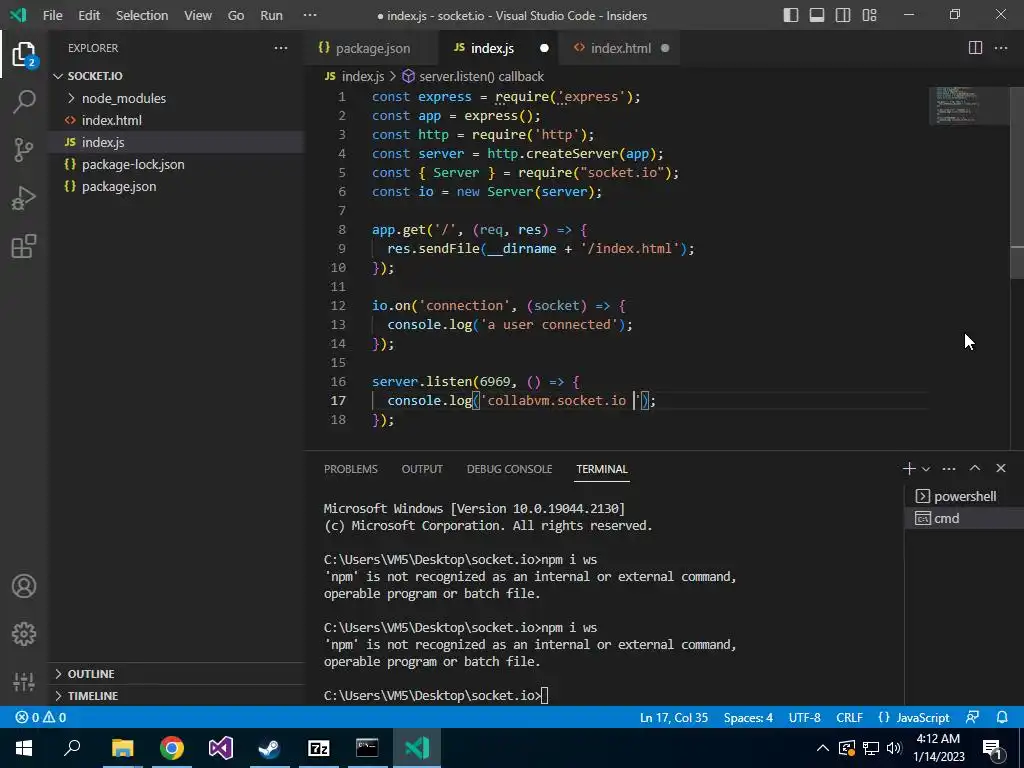Image resolution: width=1024 pixels, height=768 pixels.
Task: Switch to the Debug Console tab
Action: pos(509,469)
